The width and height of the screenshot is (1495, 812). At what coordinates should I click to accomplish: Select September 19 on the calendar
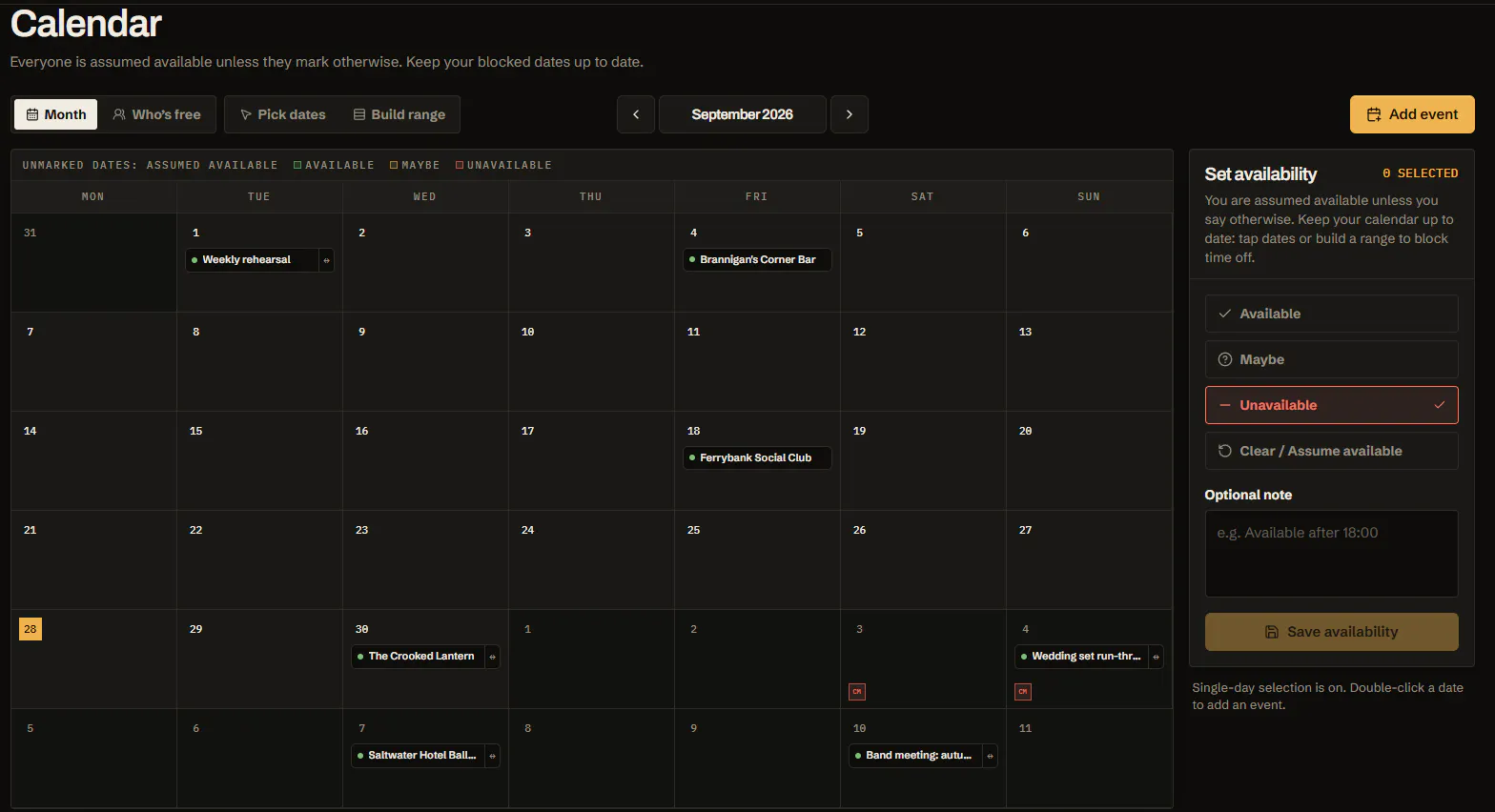(x=923, y=461)
